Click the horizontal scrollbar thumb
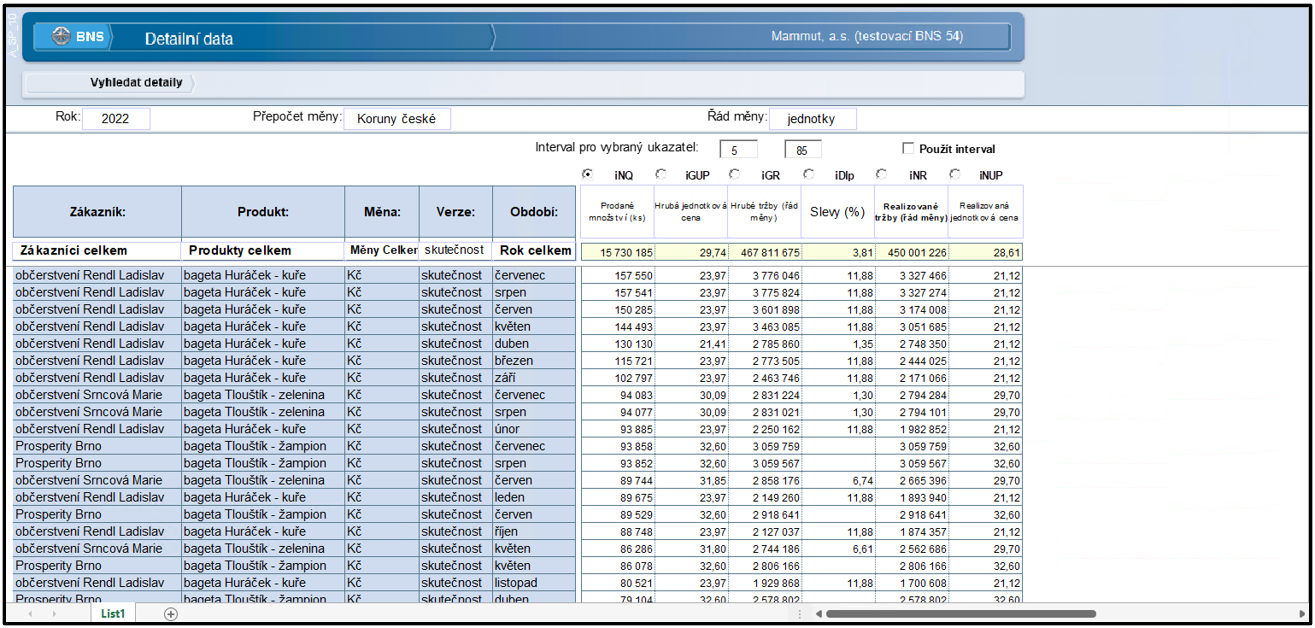The width and height of the screenshot is (1315, 628). pos(958,613)
